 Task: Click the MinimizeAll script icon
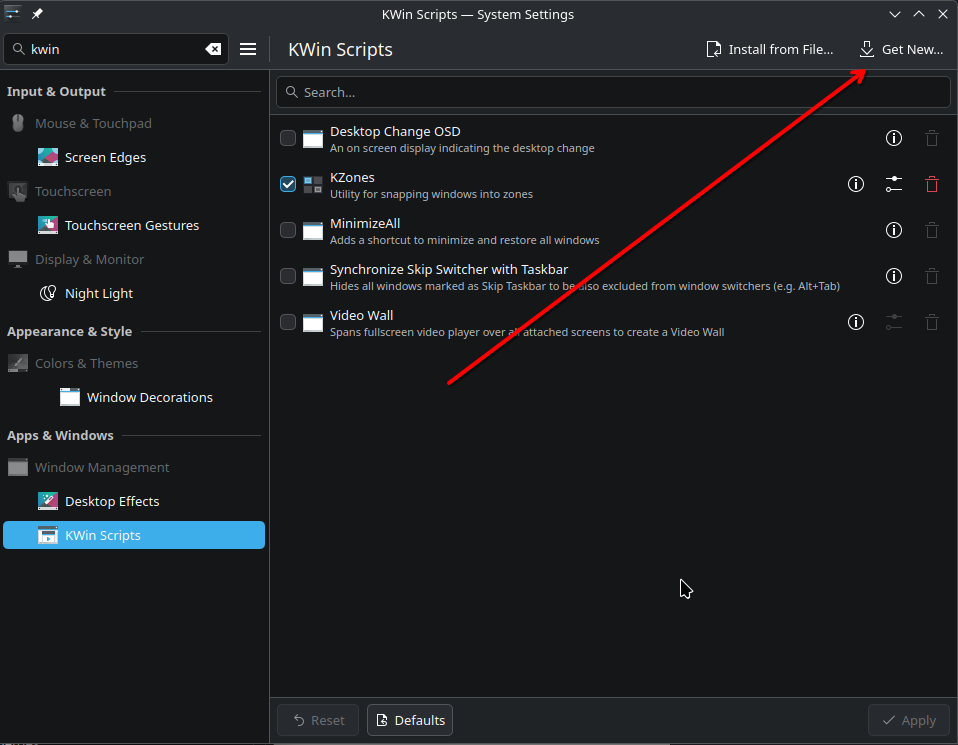pos(313,230)
